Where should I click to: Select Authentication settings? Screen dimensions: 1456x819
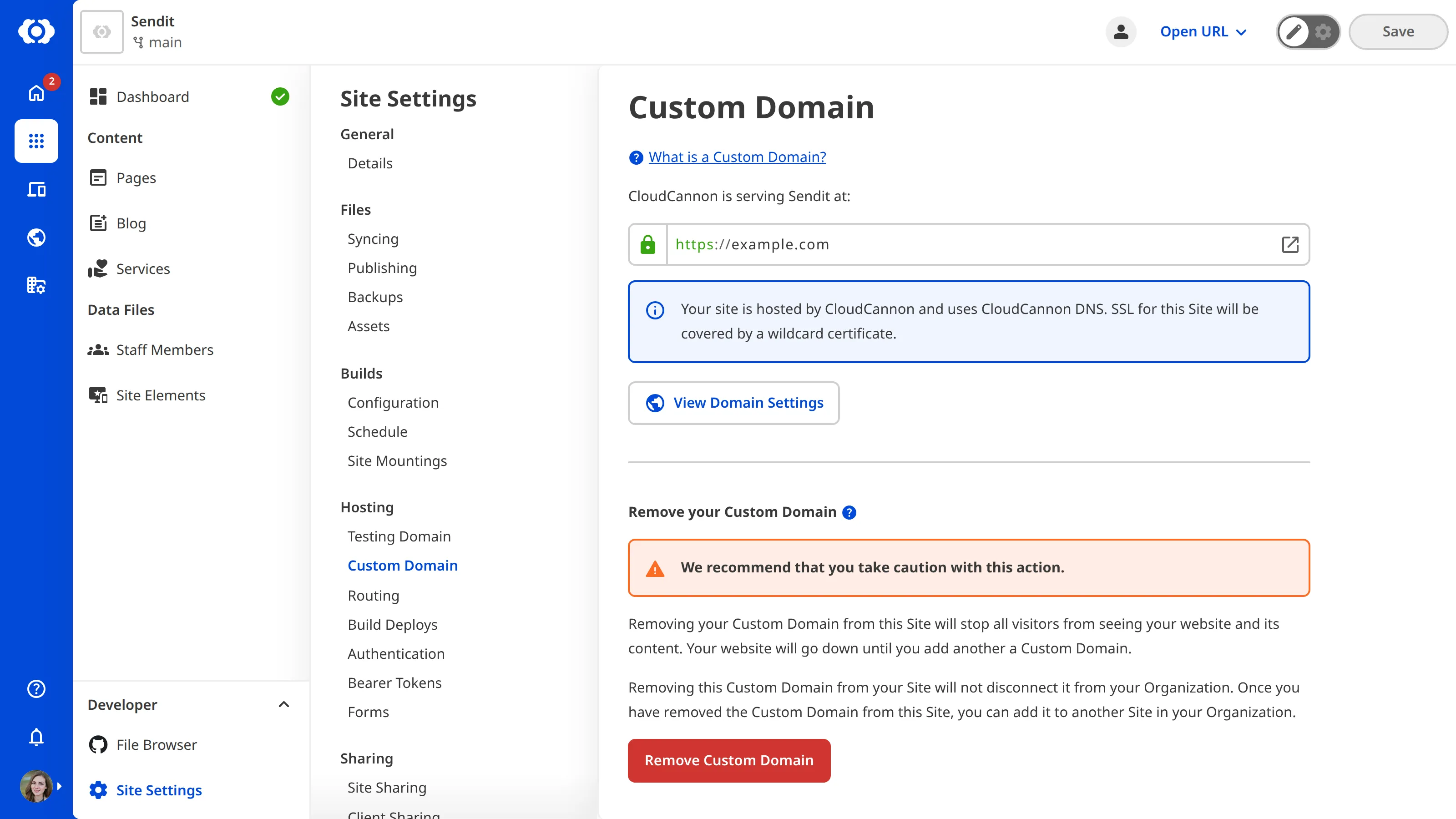396,654
